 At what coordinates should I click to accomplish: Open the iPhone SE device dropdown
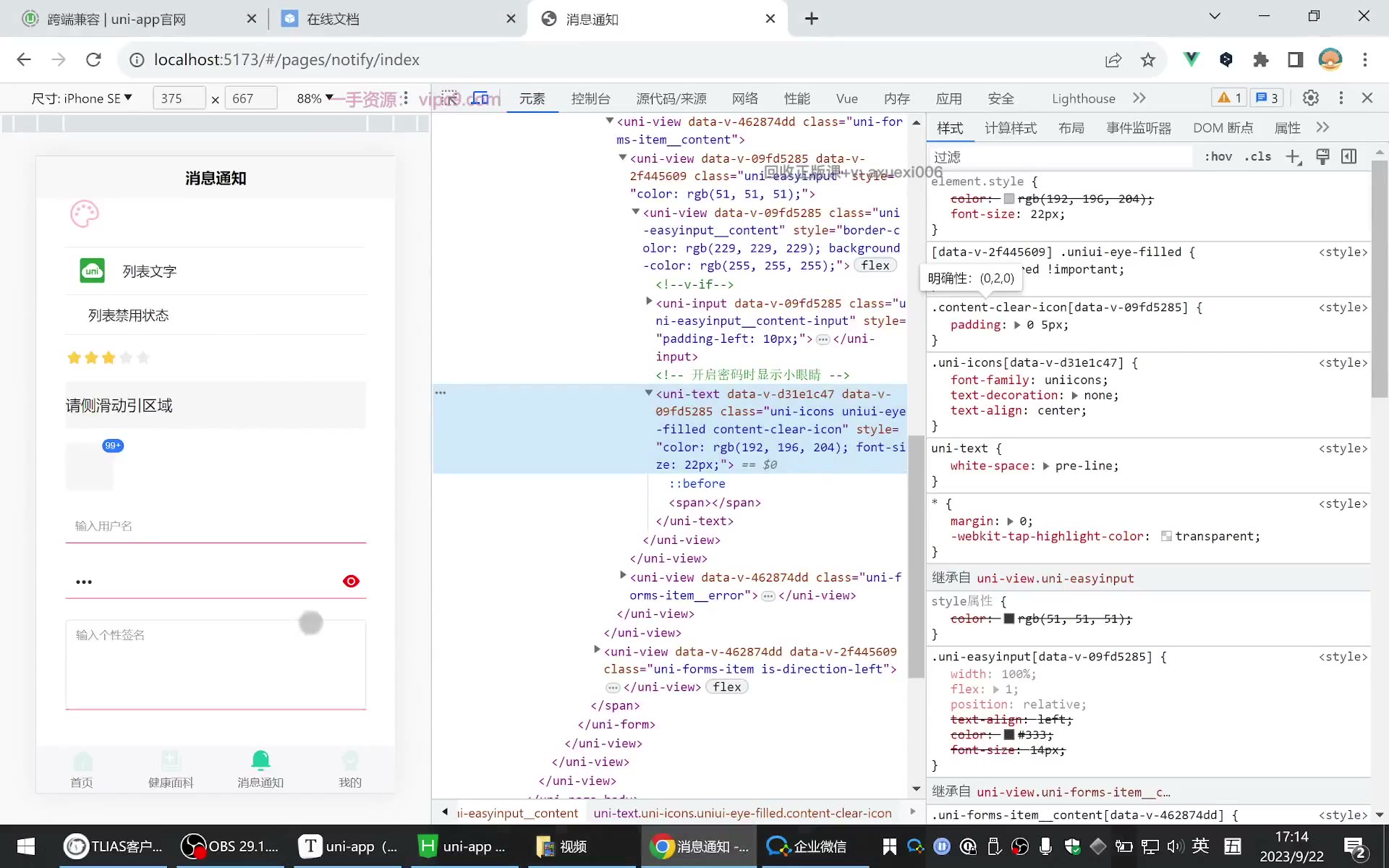point(82,98)
